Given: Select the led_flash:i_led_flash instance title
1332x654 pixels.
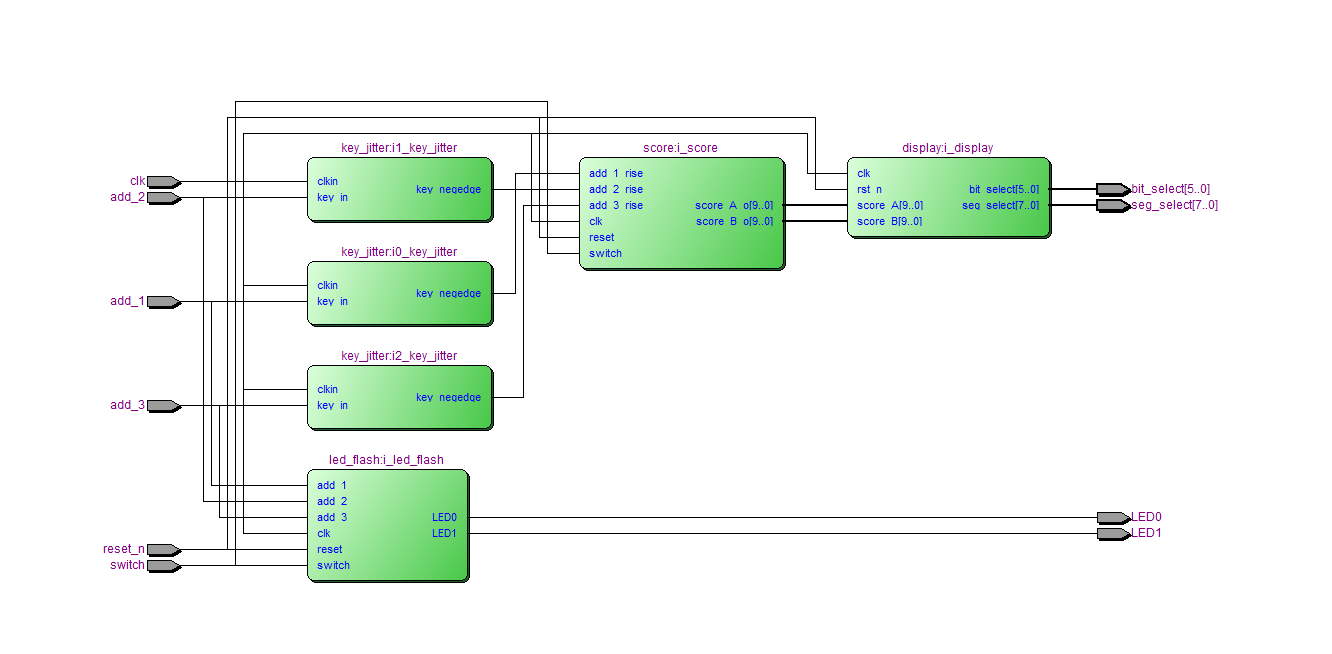Looking at the screenshot, I should click(x=386, y=460).
